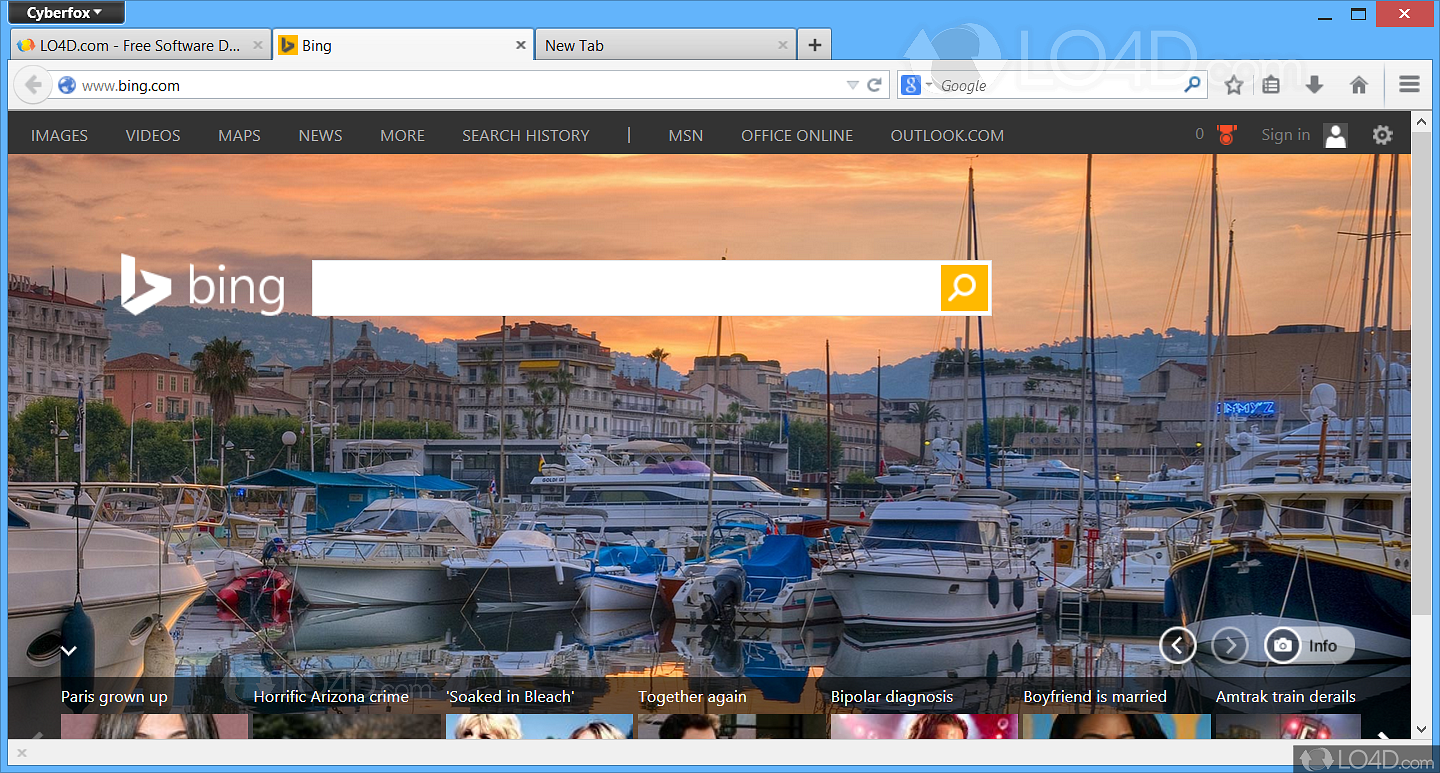1440x773 pixels.
Task: Show next Bing background image
Action: tap(1230, 646)
